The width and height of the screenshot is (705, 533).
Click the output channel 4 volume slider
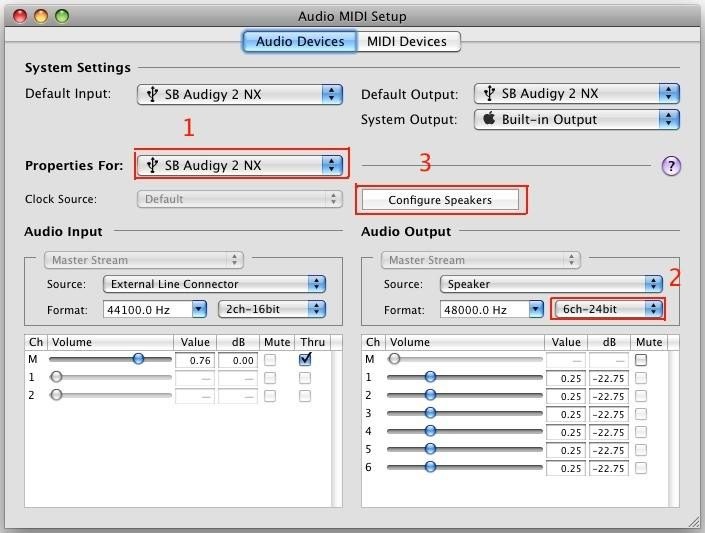[464, 431]
